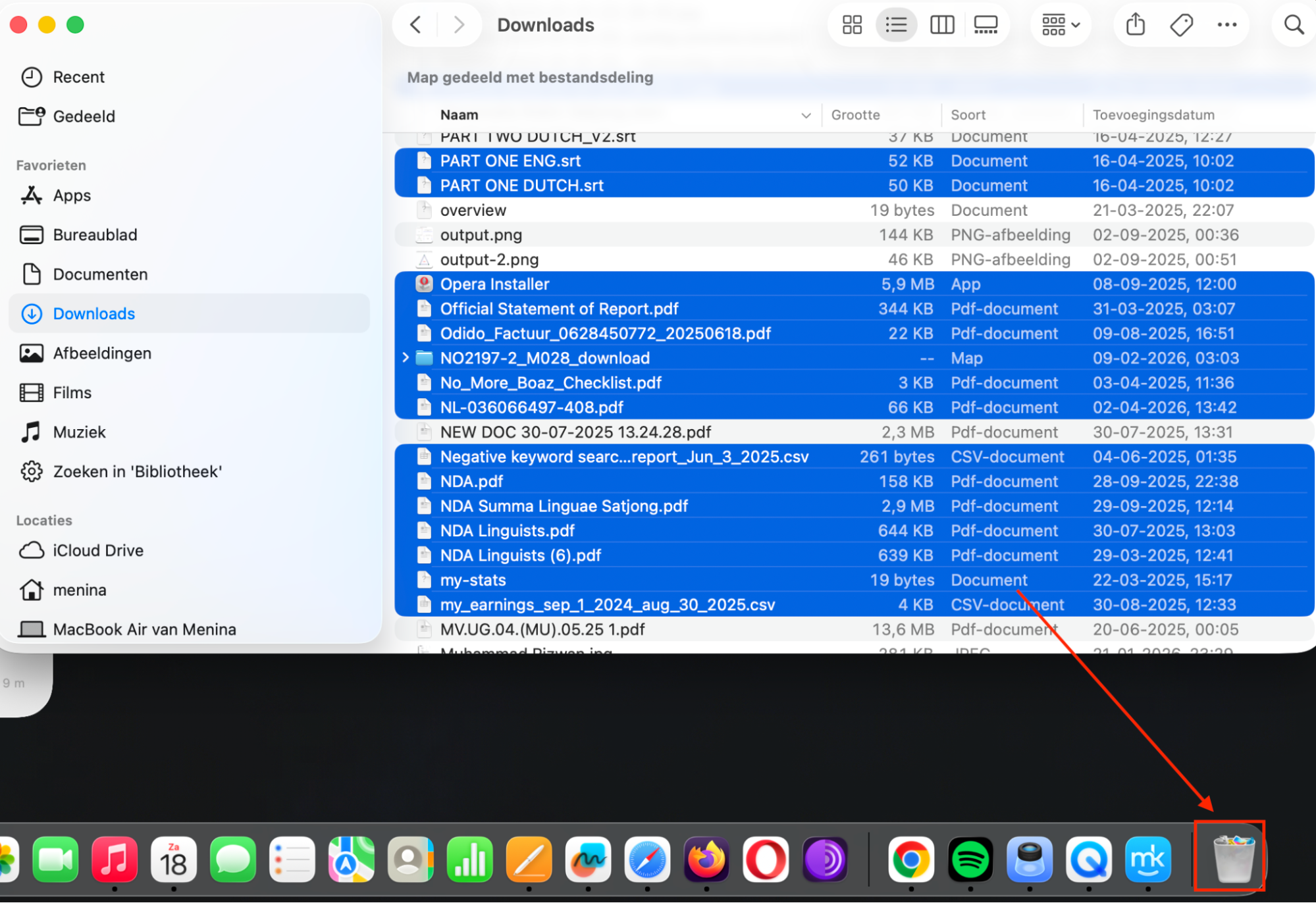The height and width of the screenshot is (903, 1316).
Task: Open the group-by dropdown in toolbar
Action: tap(1059, 24)
